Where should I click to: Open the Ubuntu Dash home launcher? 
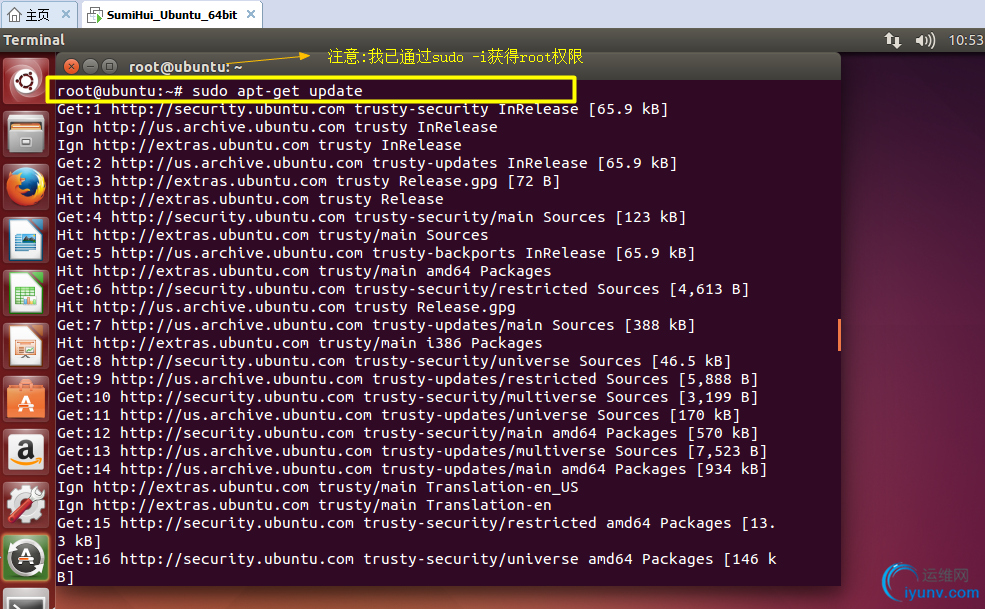point(26,81)
